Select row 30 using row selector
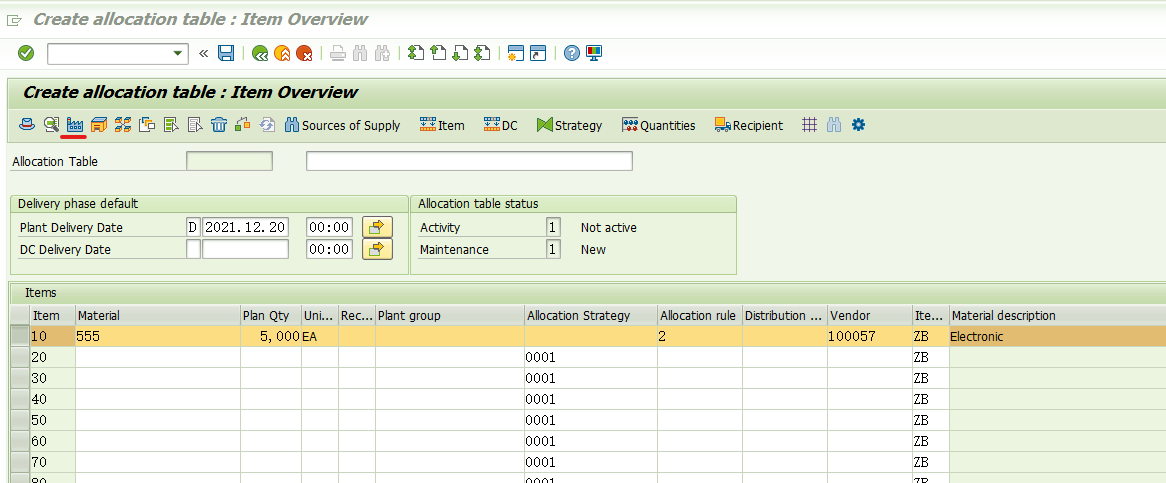 pos(19,378)
